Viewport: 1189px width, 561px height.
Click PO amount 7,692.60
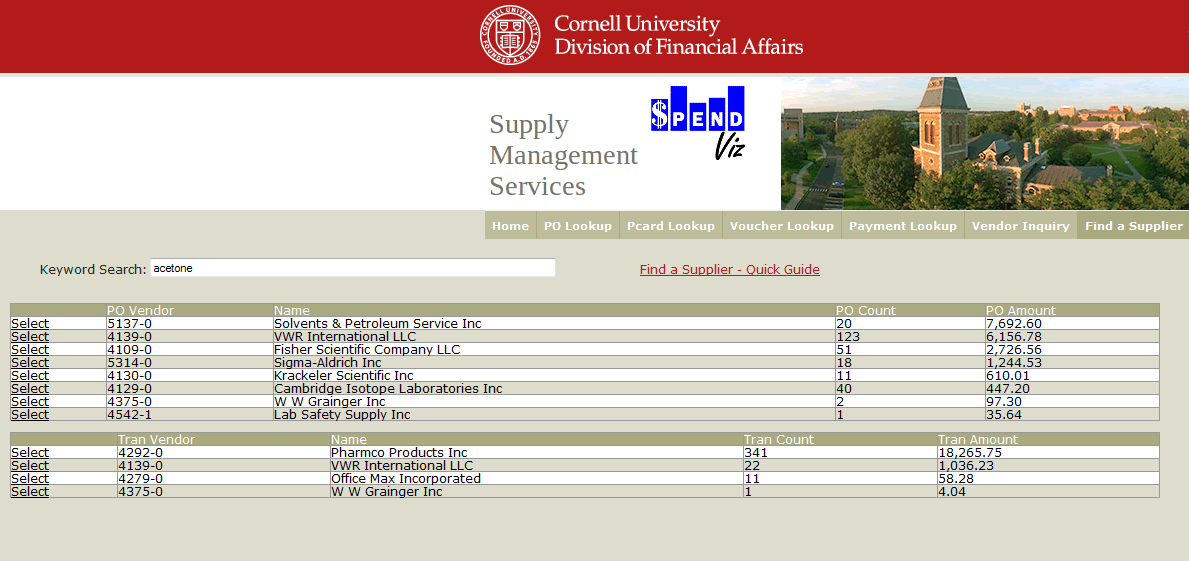coord(1014,324)
